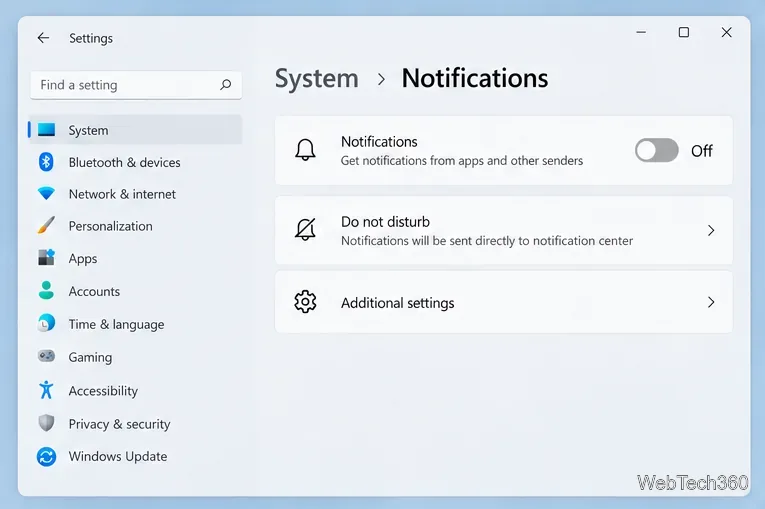Open the Additional settings row
This screenshot has height=509, width=765.
(503, 302)
